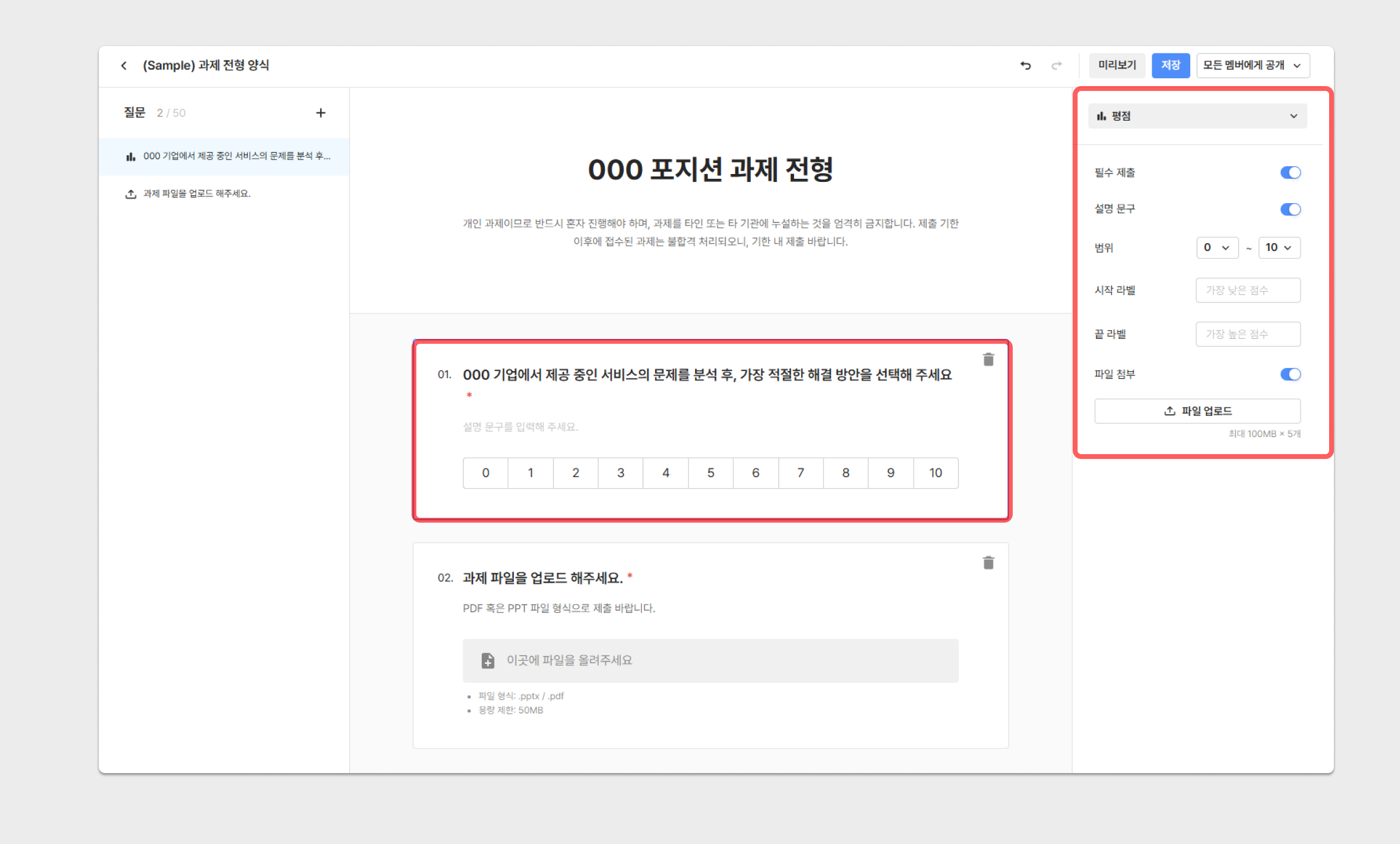1400x844 pixels.
Task: Click the undo arrow icon
Action: (x=1025, y=65)
